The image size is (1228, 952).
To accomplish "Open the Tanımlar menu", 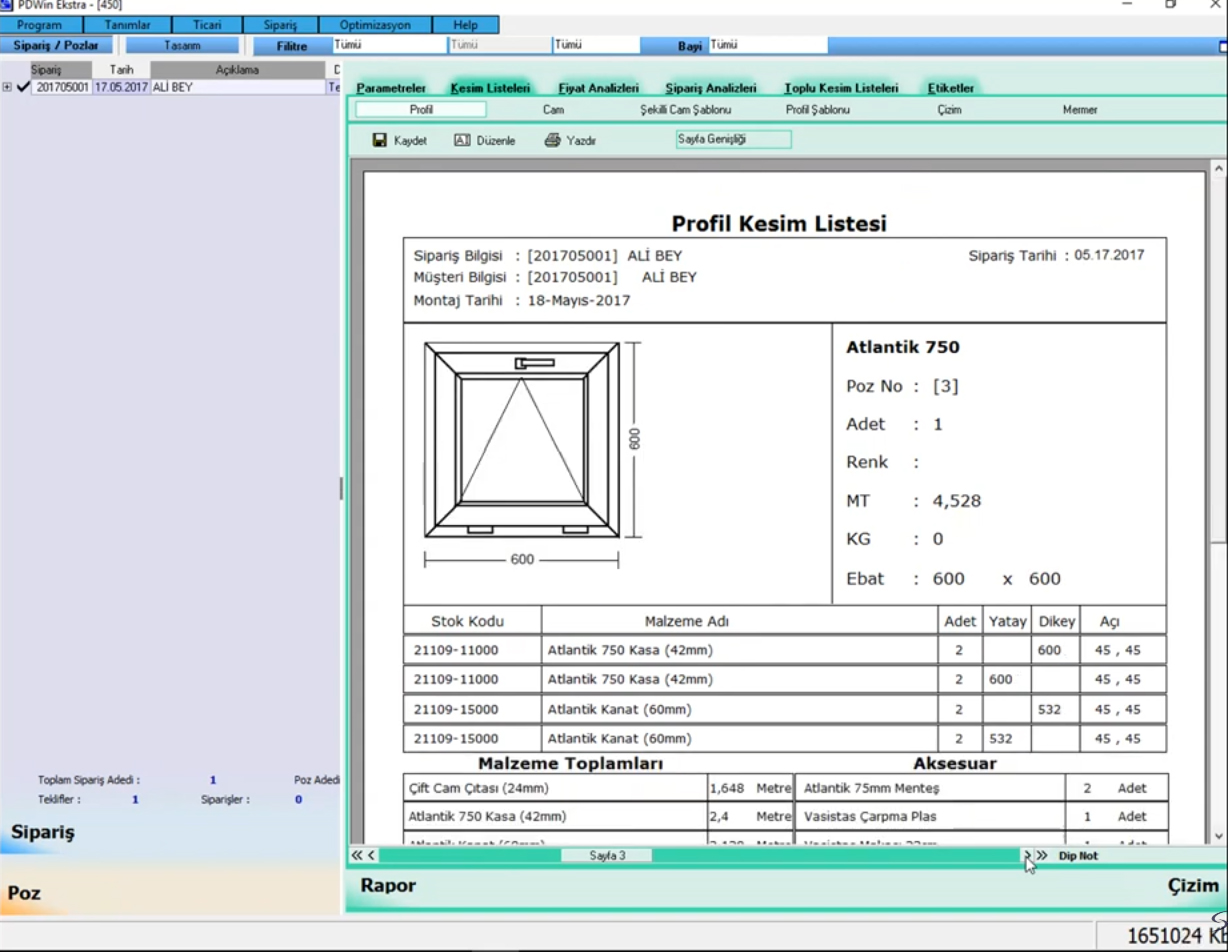I will 127,25.
